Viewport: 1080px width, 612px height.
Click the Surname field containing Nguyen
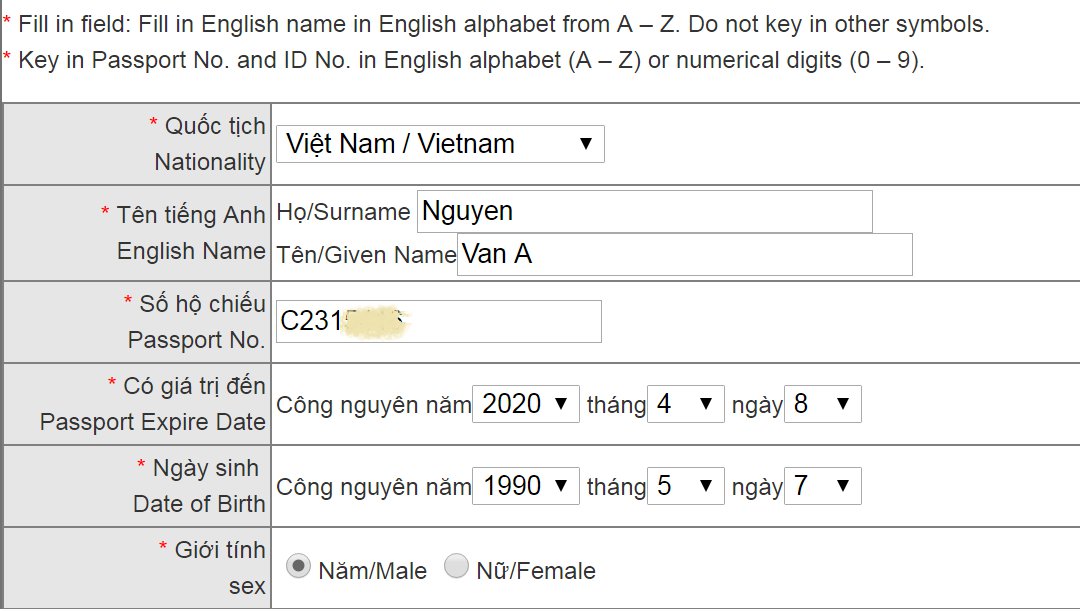[x=644, y=212]
